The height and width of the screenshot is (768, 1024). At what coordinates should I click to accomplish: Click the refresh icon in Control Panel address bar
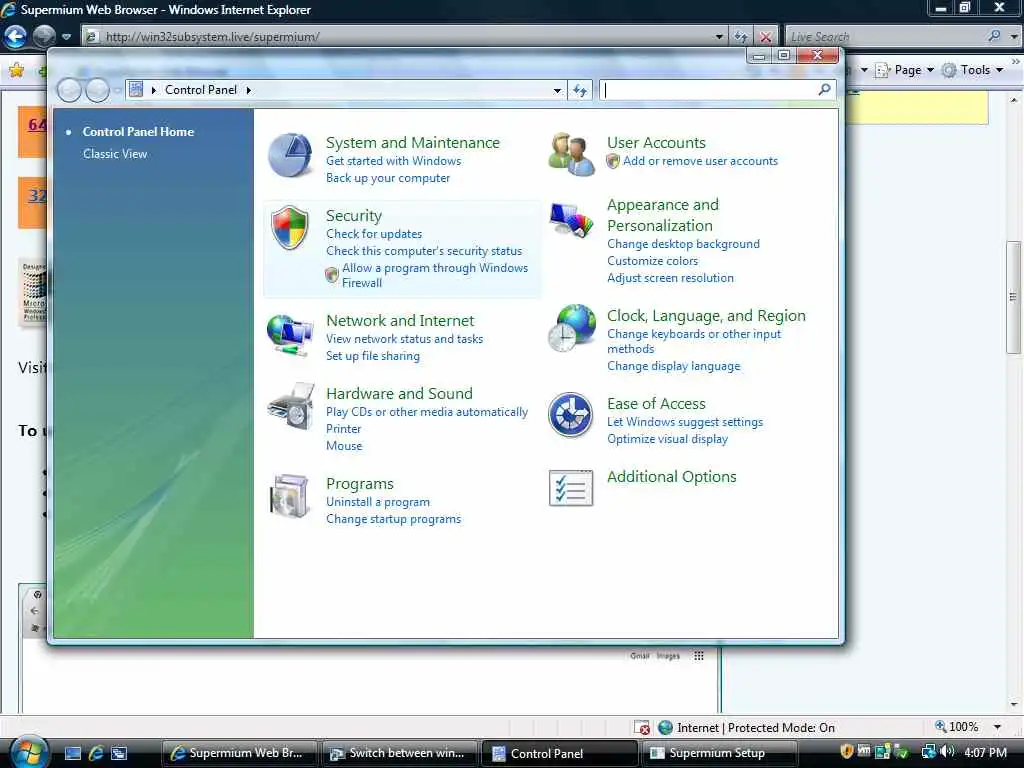click(580, 90)
